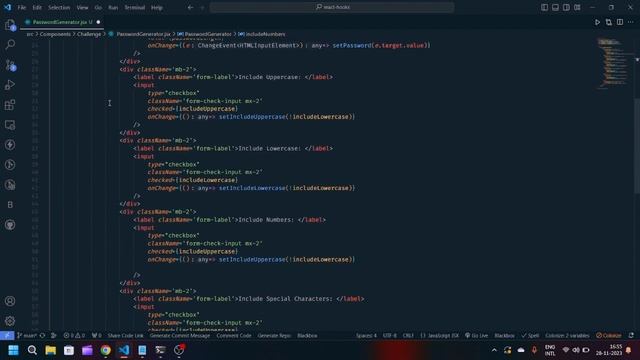Select JavaScript JSX language mode

[440, 336]
